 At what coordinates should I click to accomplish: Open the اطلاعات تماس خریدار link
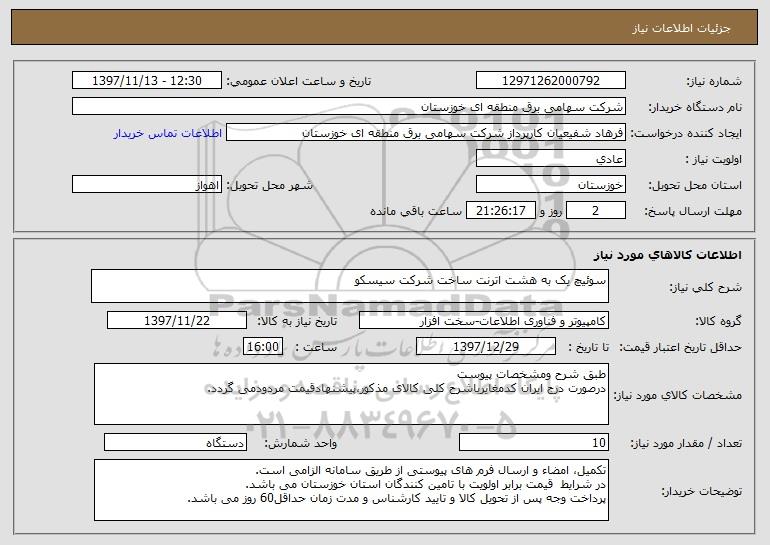pyautogui.click(x=168, y=134)
